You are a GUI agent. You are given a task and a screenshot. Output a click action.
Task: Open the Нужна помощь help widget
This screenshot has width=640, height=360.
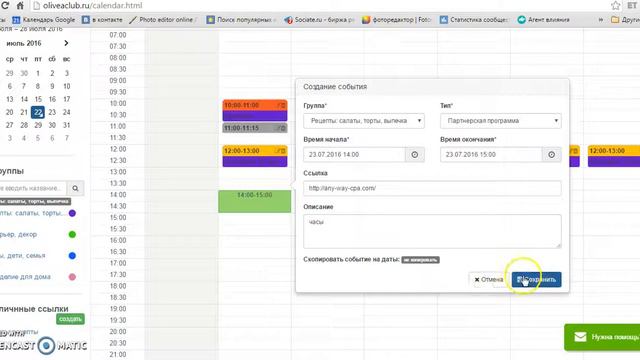click(603, 337)
